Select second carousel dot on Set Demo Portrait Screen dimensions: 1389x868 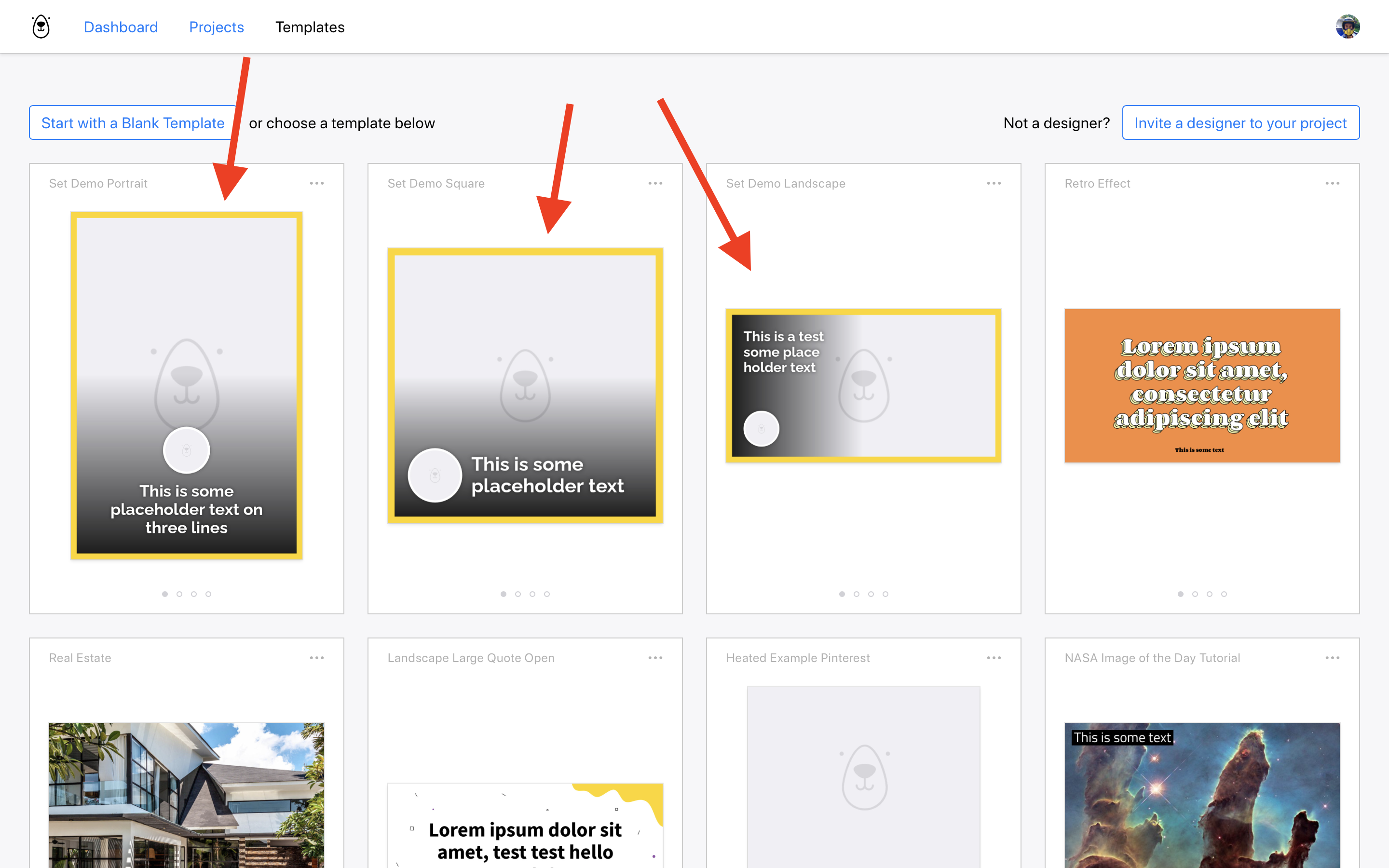[x=179, y=594]
